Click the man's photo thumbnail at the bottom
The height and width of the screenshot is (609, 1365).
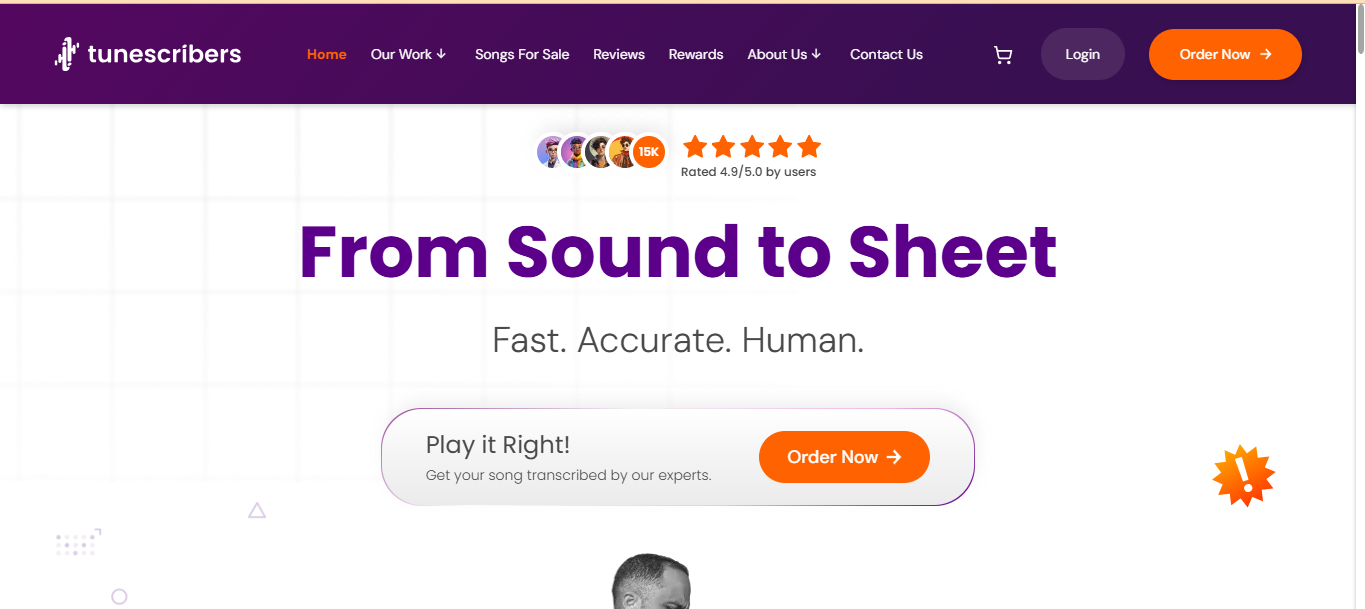click(x=652, y=582)
